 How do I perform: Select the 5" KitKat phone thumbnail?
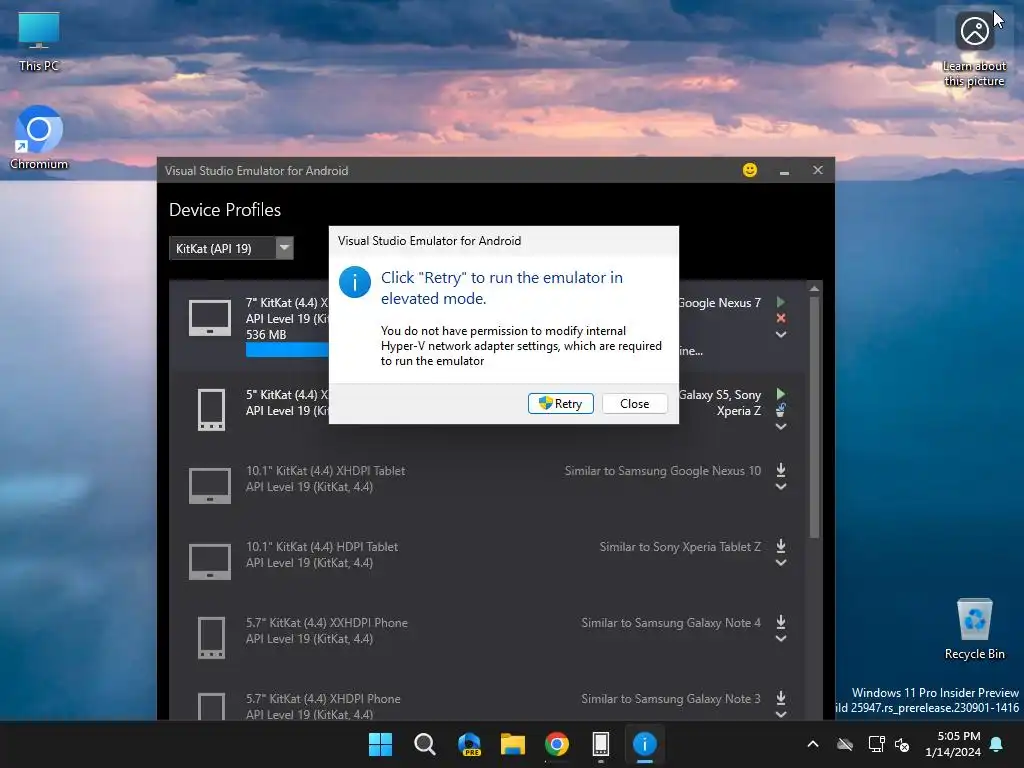211,410
